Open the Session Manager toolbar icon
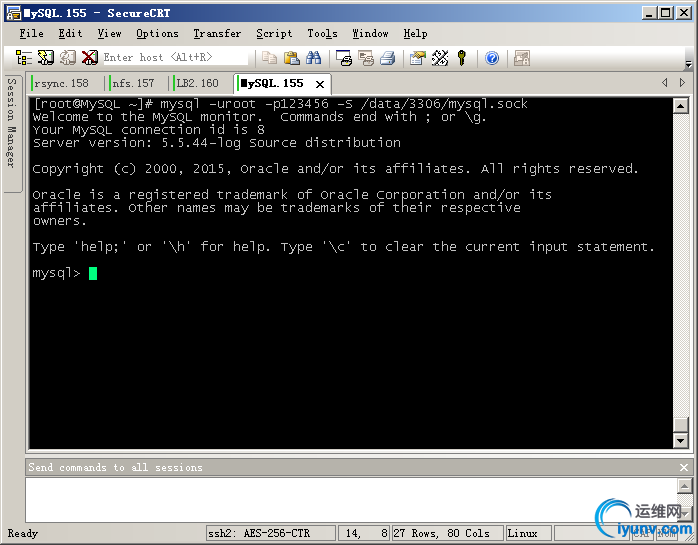Screen dimensions: 698x545 24,58
